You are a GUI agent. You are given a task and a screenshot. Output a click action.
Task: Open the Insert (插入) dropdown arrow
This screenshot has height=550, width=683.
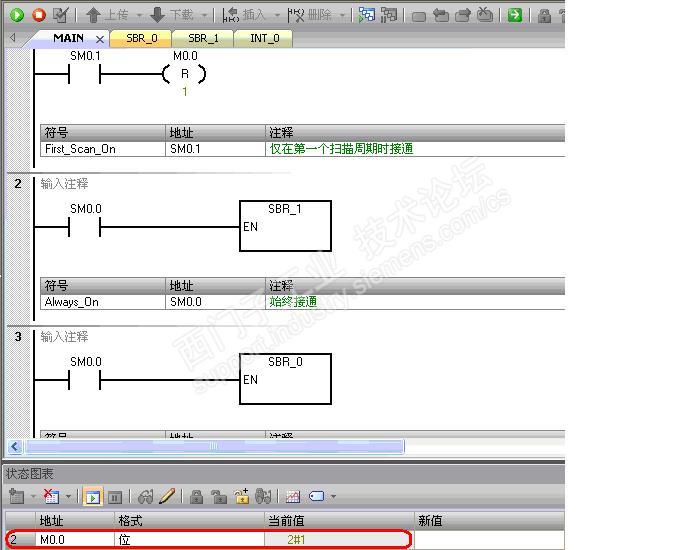(277, 16)
